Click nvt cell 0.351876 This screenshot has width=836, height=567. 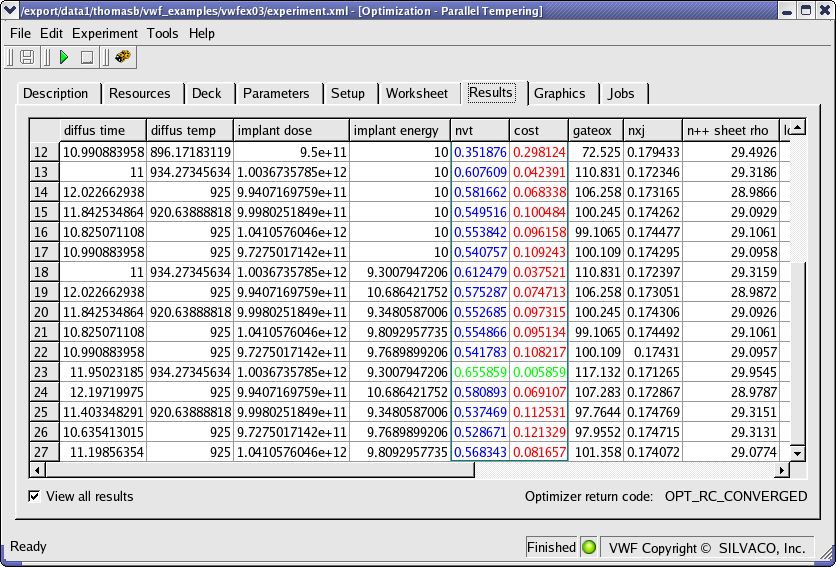pos(480,152)
